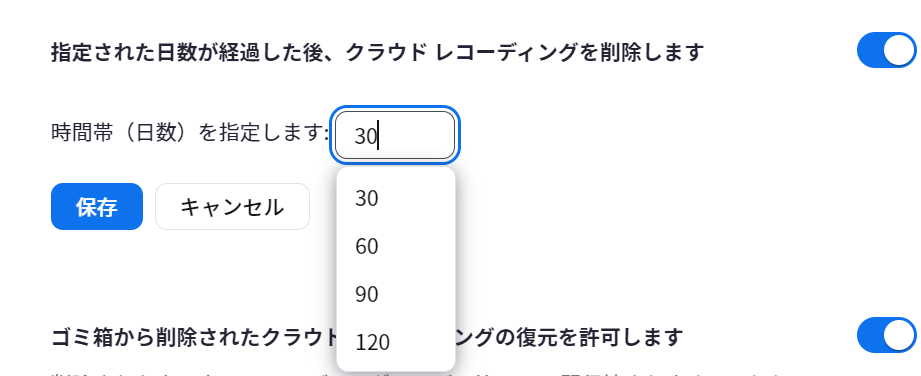Disable auto-delete cloud recordings toggle

coord(888,51)
